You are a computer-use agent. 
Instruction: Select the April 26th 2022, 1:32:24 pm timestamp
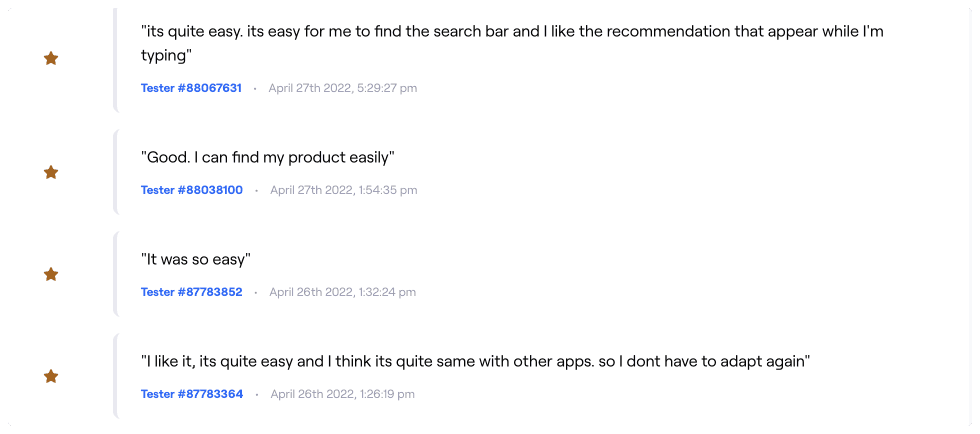[x=342, y=292]
